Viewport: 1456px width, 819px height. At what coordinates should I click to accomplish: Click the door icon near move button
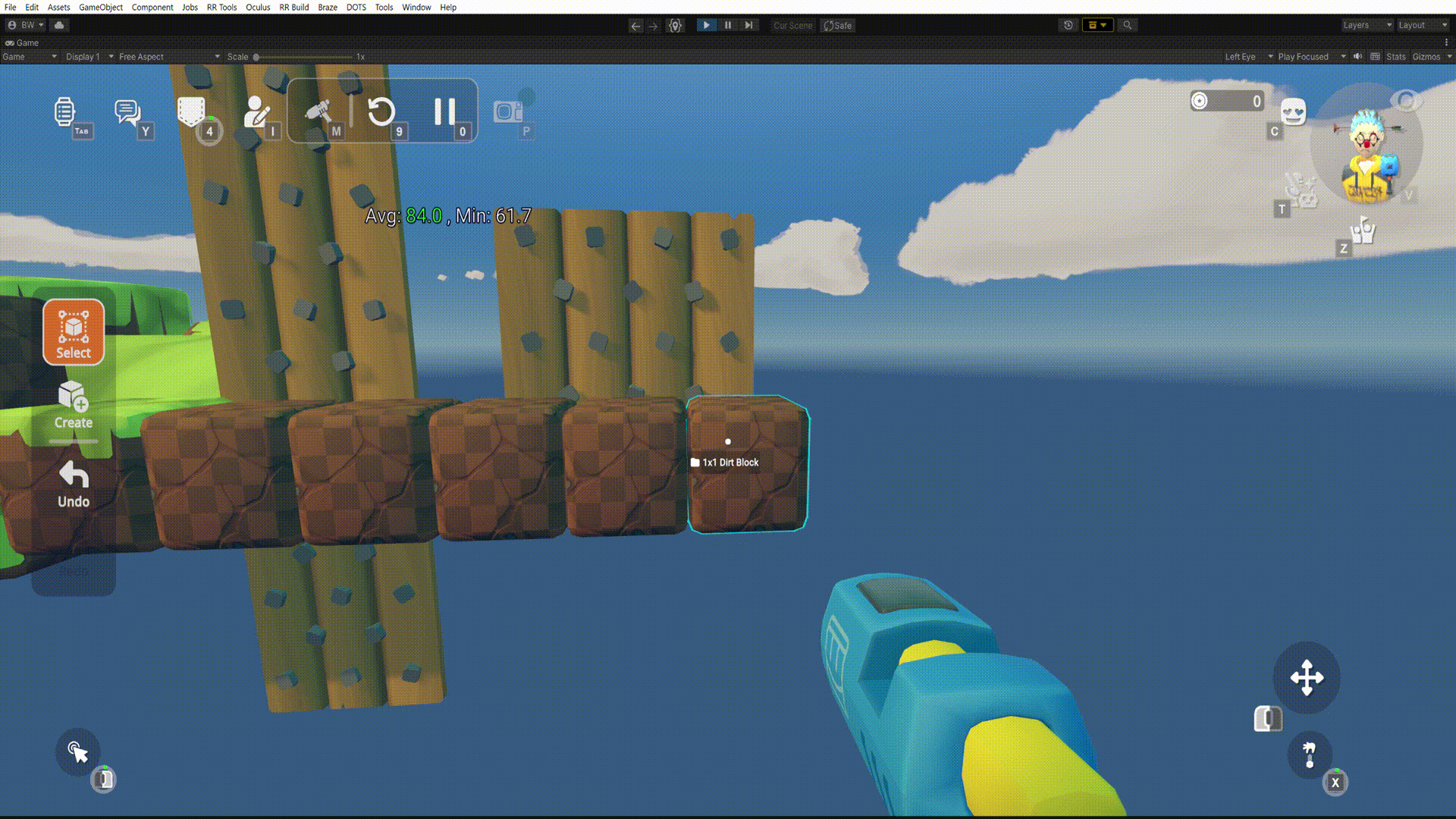1267,718
